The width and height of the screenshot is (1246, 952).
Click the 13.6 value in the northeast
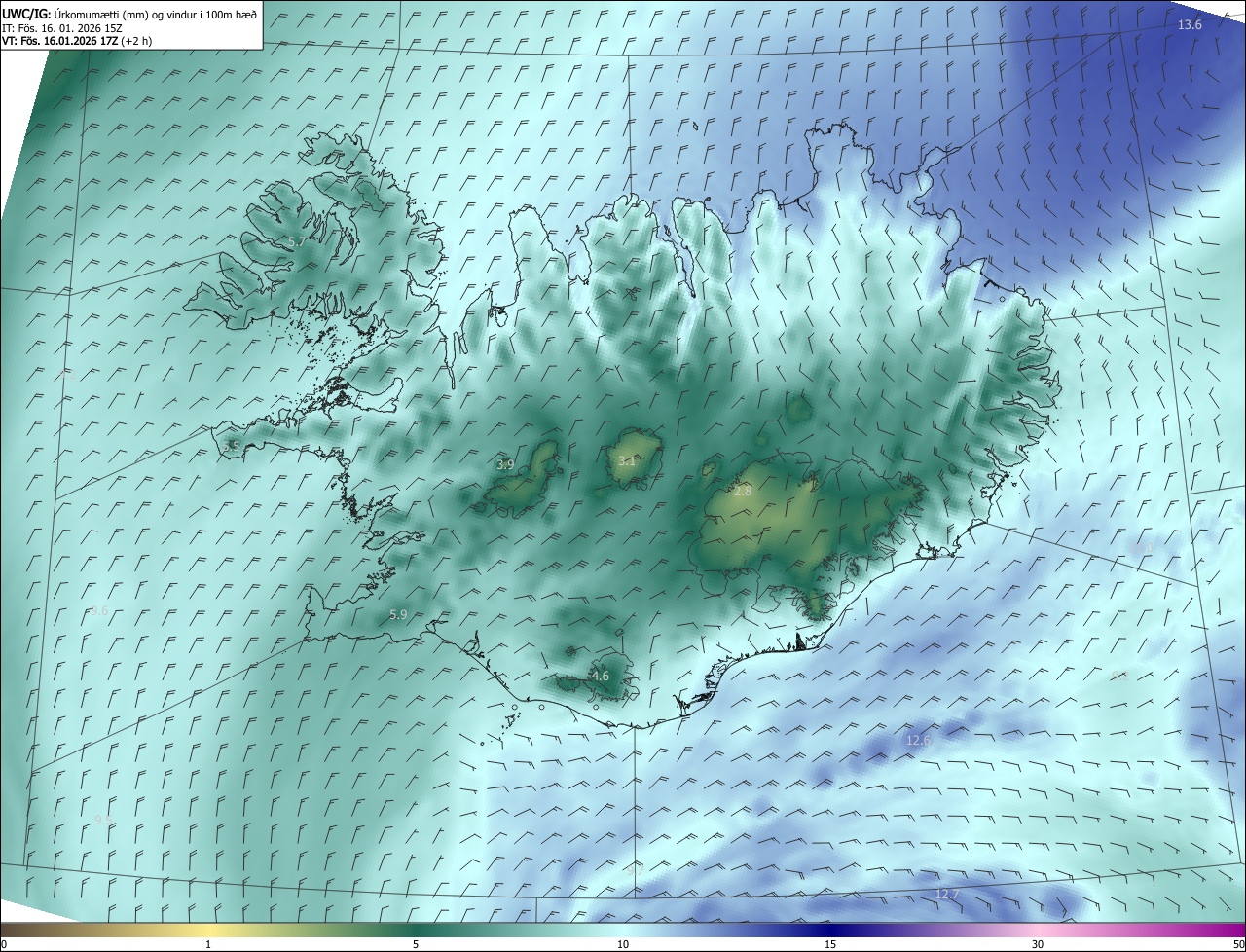pos(1190,24)
